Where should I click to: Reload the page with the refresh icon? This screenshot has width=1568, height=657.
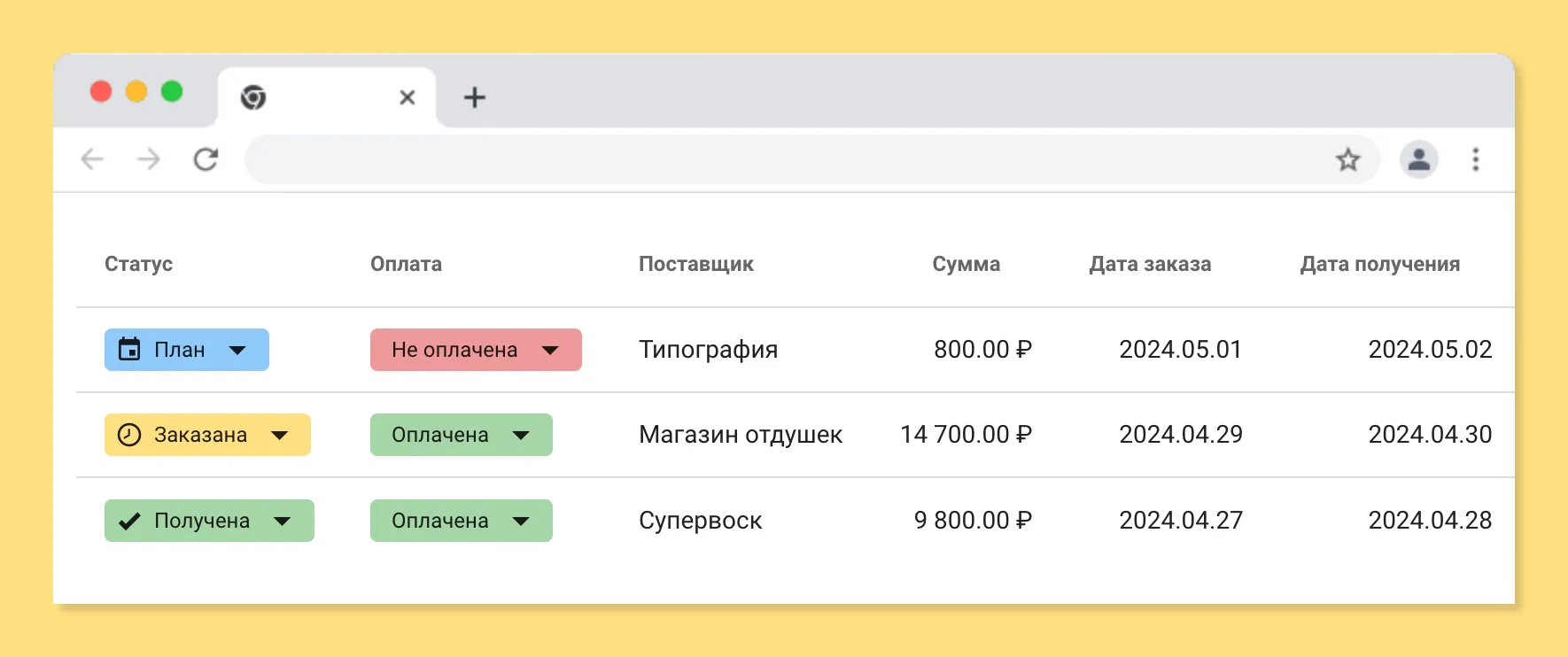point(206,159)
